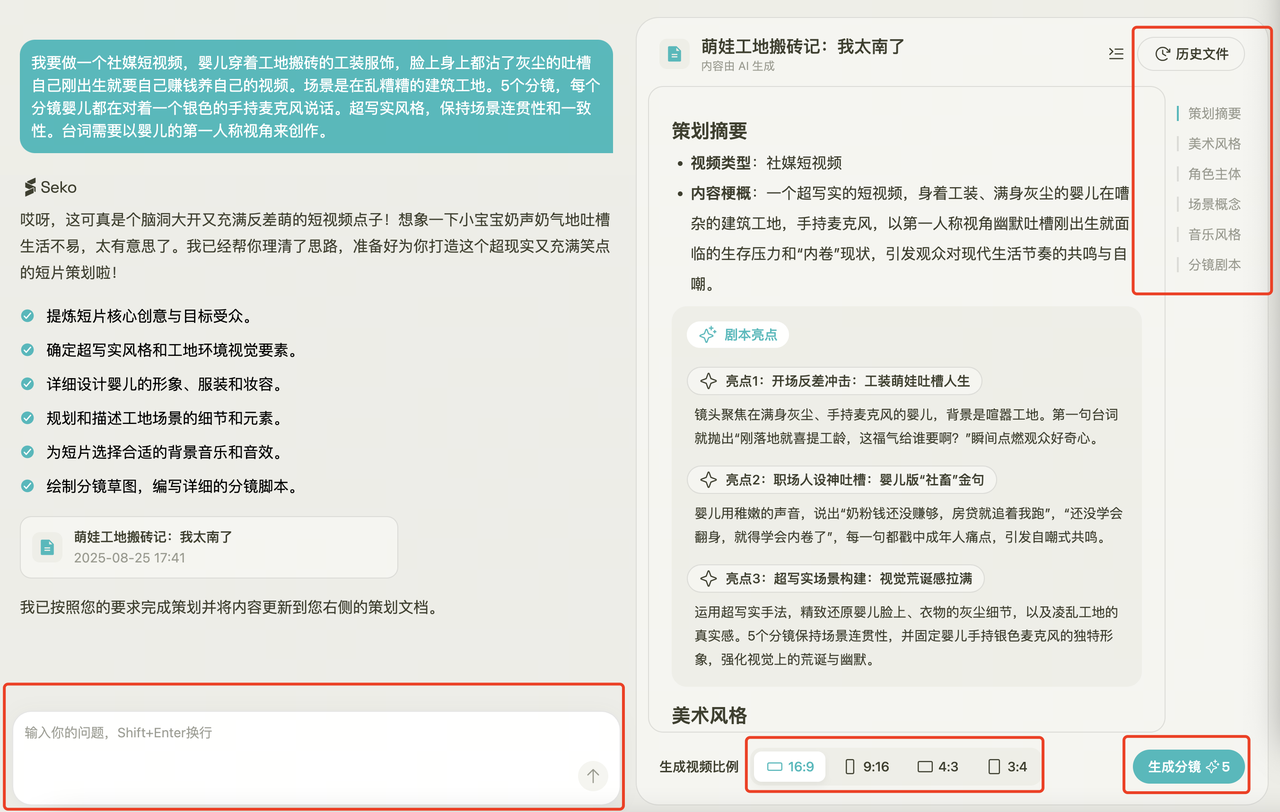Screen dimensions: 1280x812
Task: Open the 萌娃工地搬砖记 file card in chat
Action: tap(208, 547)
